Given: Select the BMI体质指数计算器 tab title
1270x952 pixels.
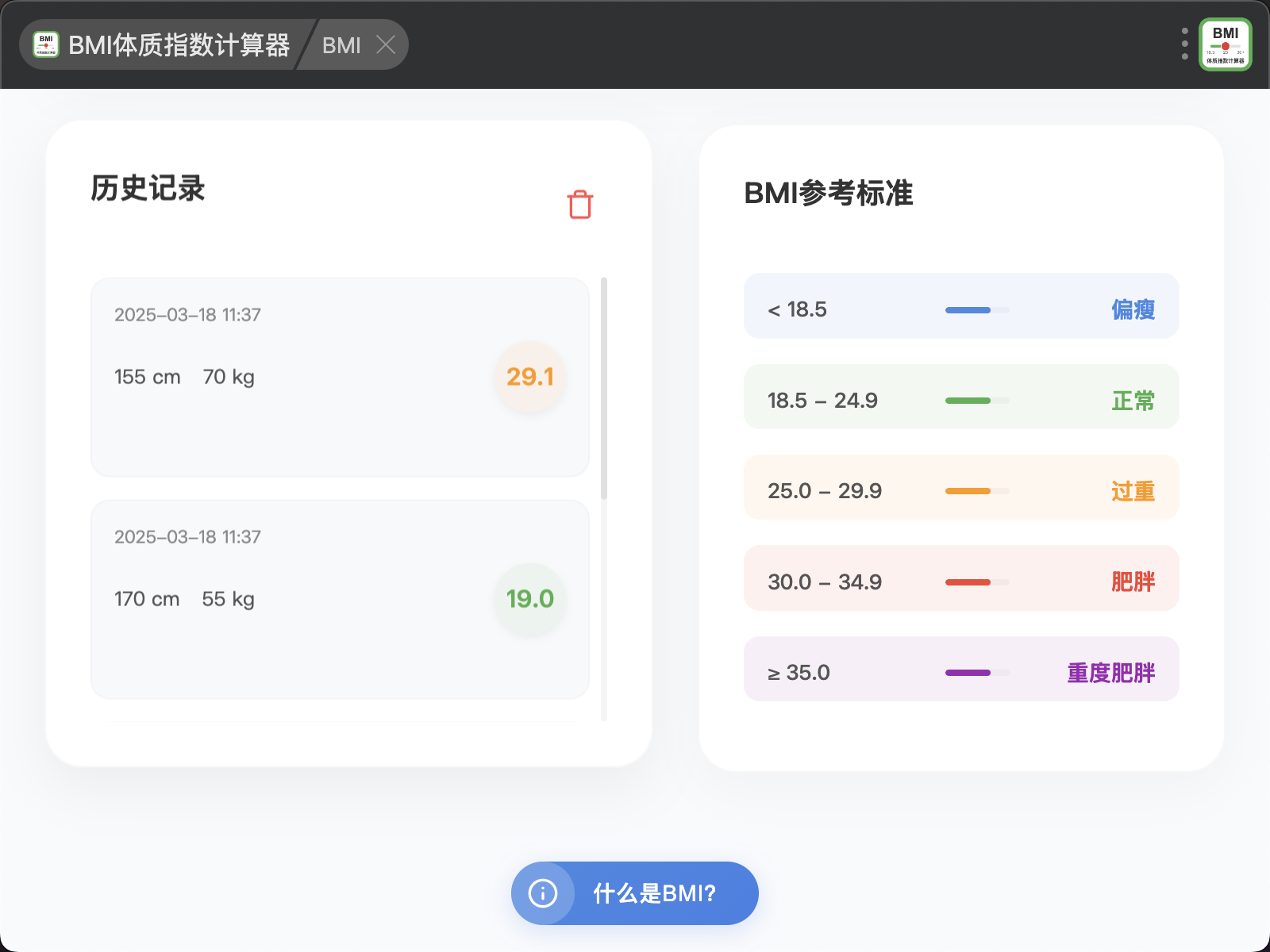Looking at the screenshot, I should point(179,45).
